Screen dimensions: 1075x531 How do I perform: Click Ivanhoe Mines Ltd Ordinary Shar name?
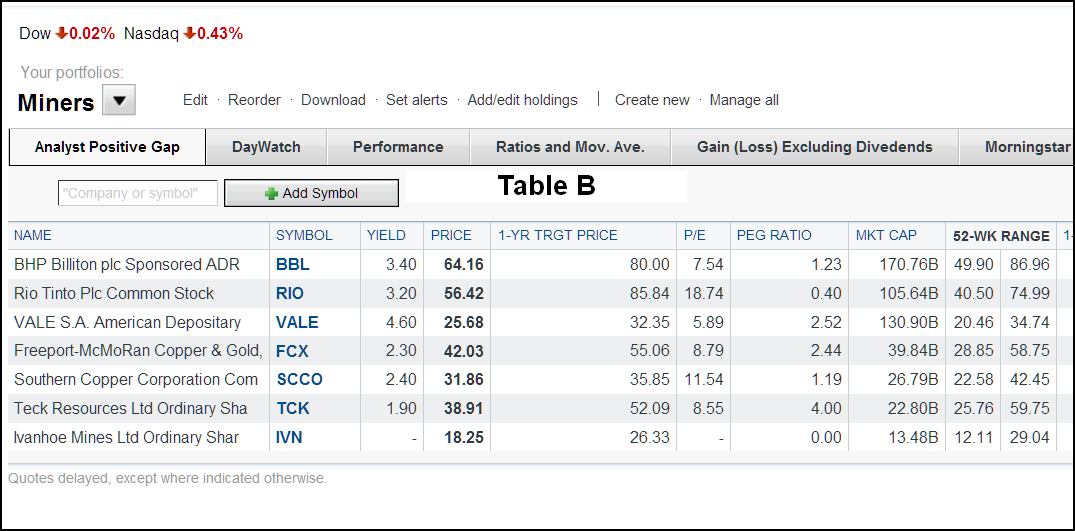pyautogui.click(x=126, y=438)
